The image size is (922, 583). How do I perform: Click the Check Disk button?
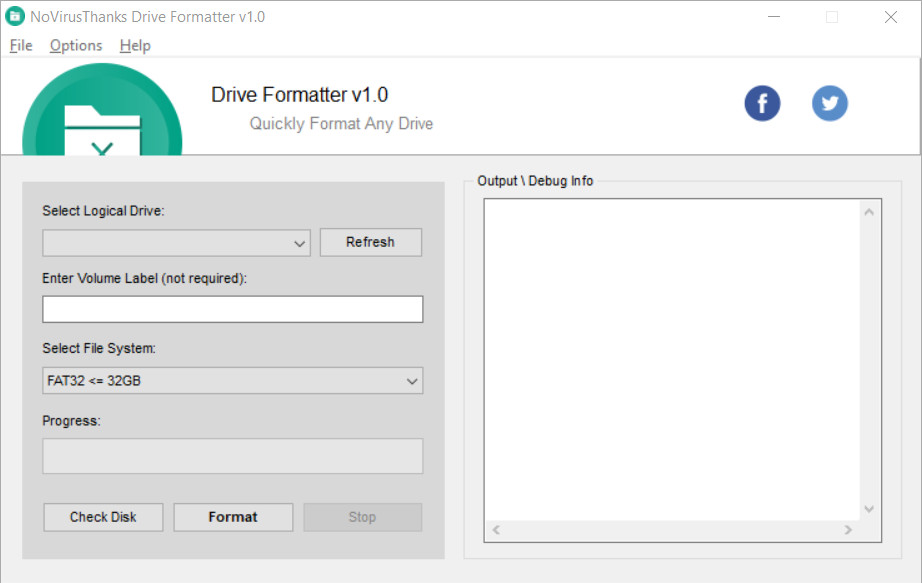103,517
